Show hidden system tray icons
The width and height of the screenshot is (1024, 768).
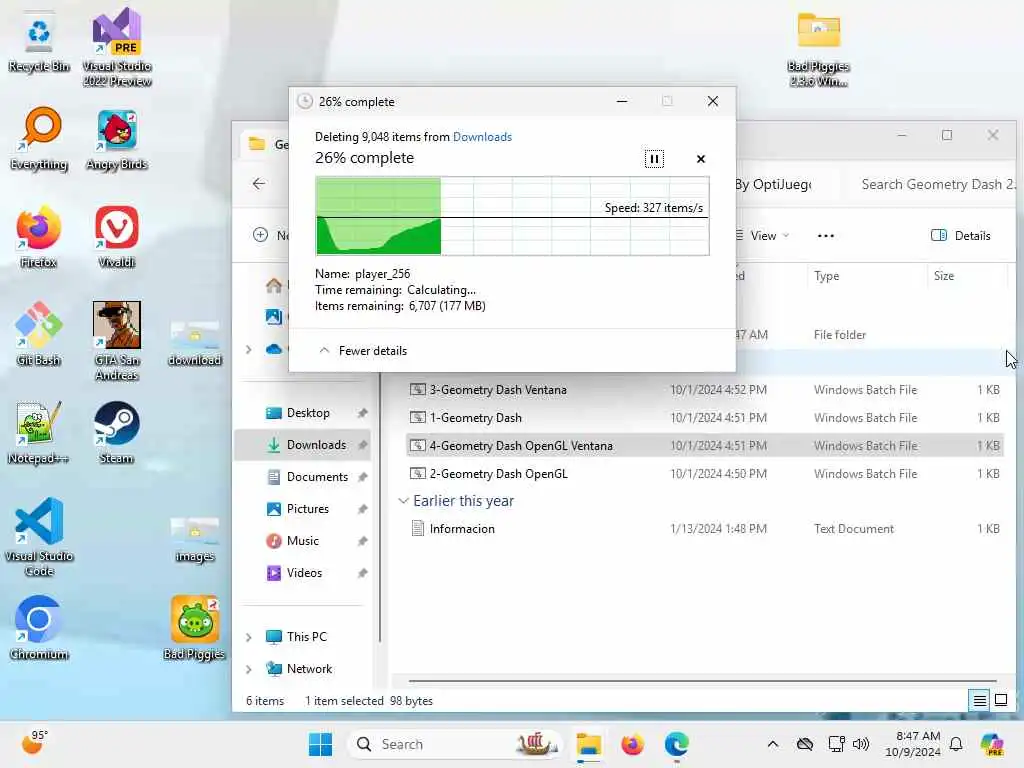click(773, 744)
